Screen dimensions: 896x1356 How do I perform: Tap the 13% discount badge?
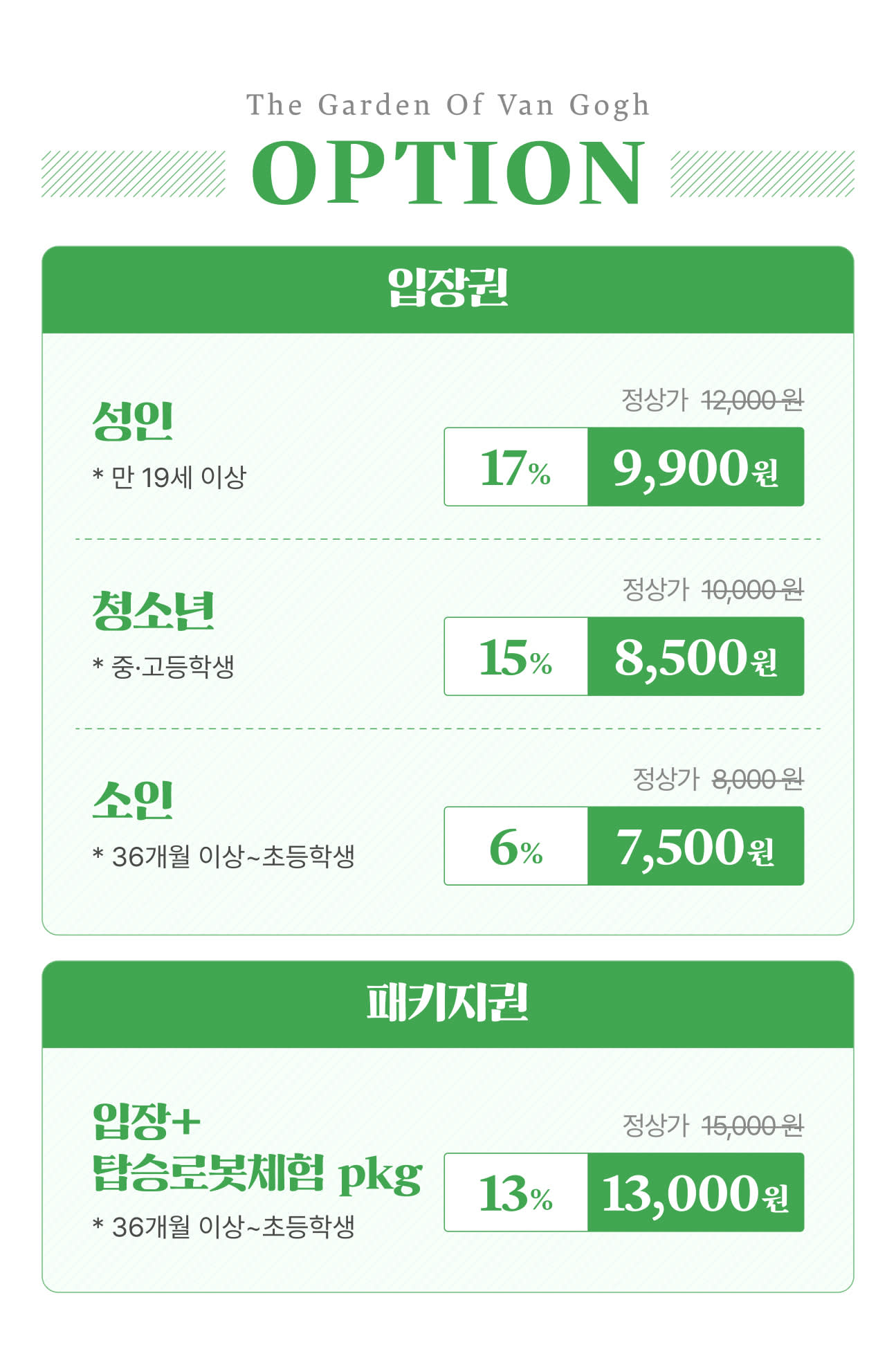(x=516, y=1193)
